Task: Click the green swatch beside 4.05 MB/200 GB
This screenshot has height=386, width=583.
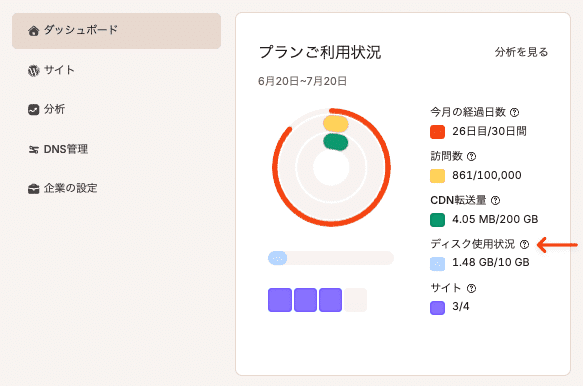Action: (x=437, y=219)
